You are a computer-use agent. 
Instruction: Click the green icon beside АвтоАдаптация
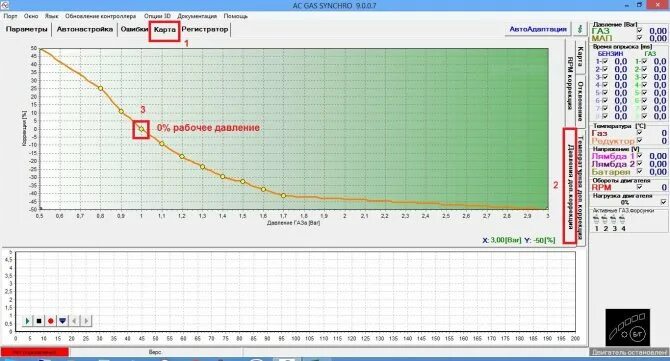click(x=580, y=29)
